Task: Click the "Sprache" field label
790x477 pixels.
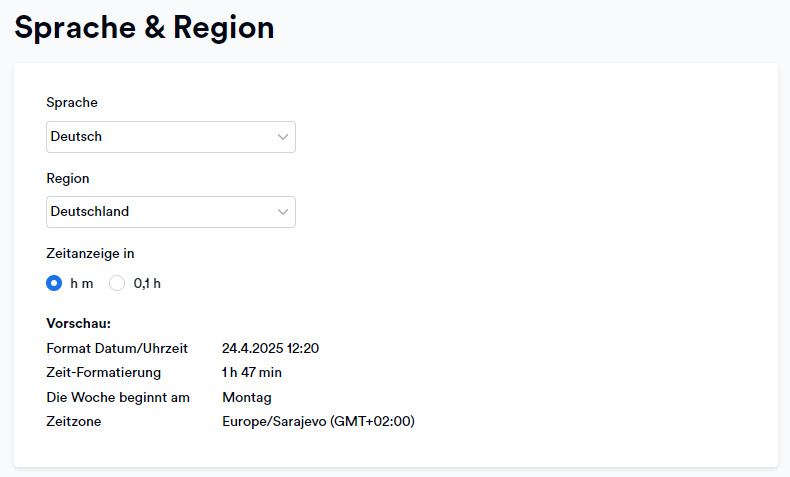Action: click(x=72, y=102)
